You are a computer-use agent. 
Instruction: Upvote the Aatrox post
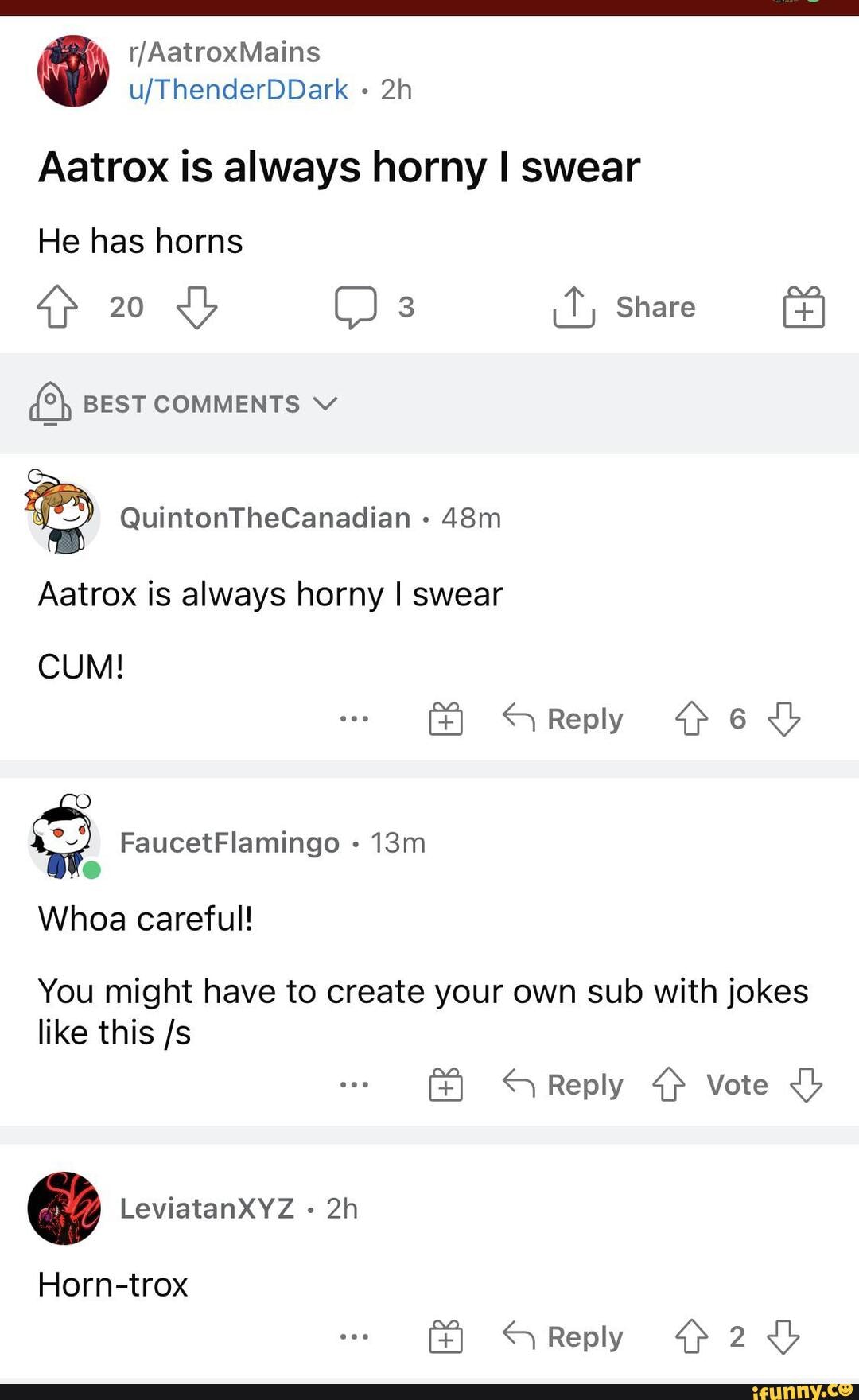[x=56, y=306]
